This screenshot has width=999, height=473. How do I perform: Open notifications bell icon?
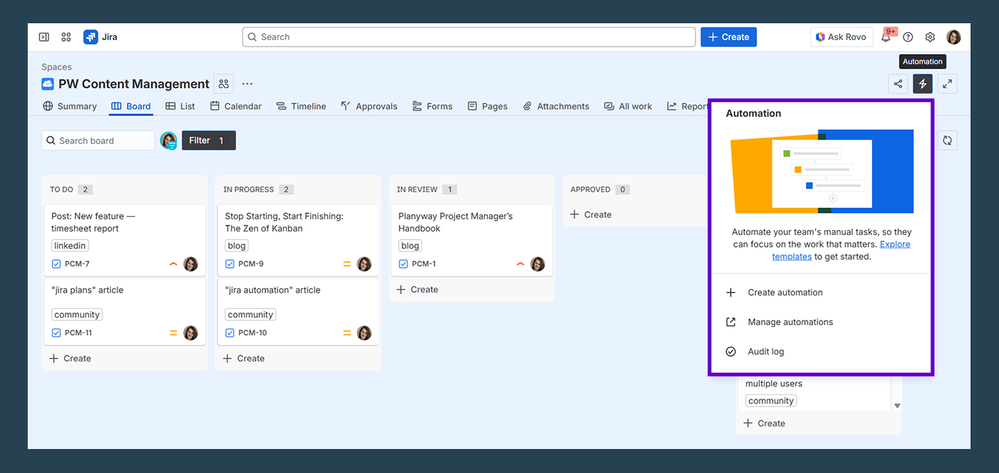(x=886, y=37)
